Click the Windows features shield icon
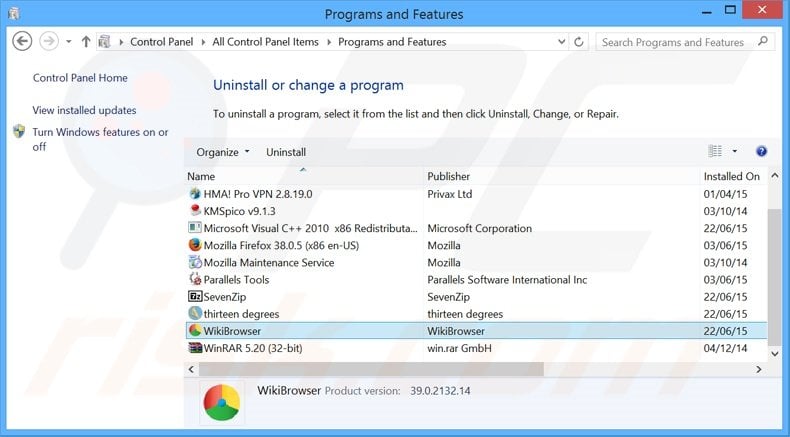This screenshot has height=437, width=790. [x=19, y=132]
